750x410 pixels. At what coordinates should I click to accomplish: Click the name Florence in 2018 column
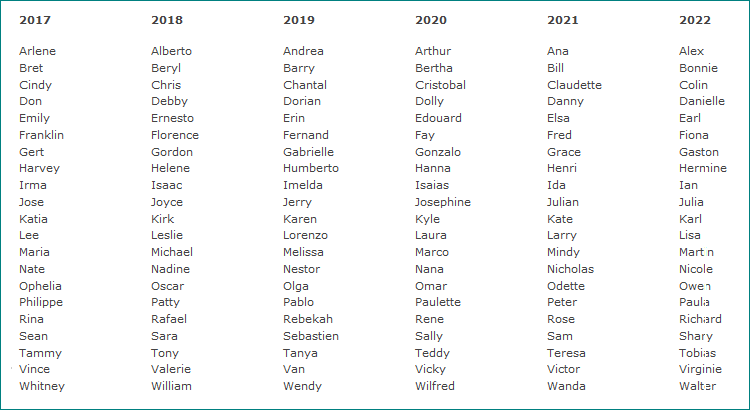(175, 135)
